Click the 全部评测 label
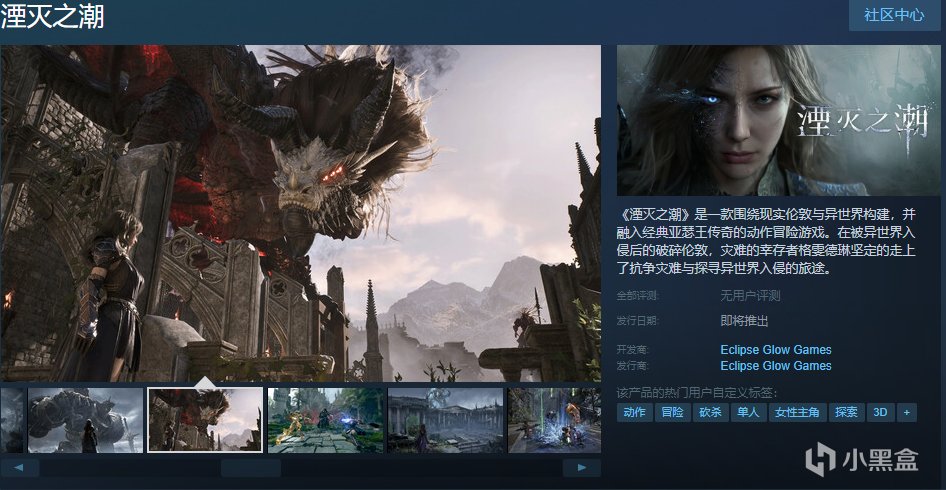This screenshot has height=490, width=946. click(638, 296)
